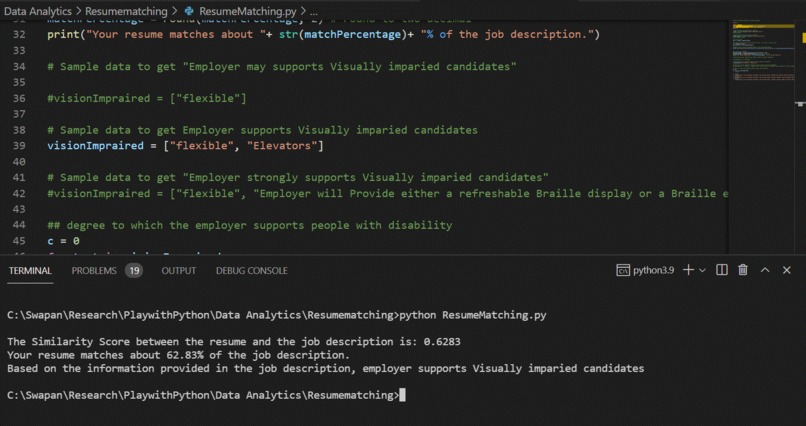Click the comment on line 44 about disability
The height and width of the screenshot is (426, 806).
click(250, 225)
